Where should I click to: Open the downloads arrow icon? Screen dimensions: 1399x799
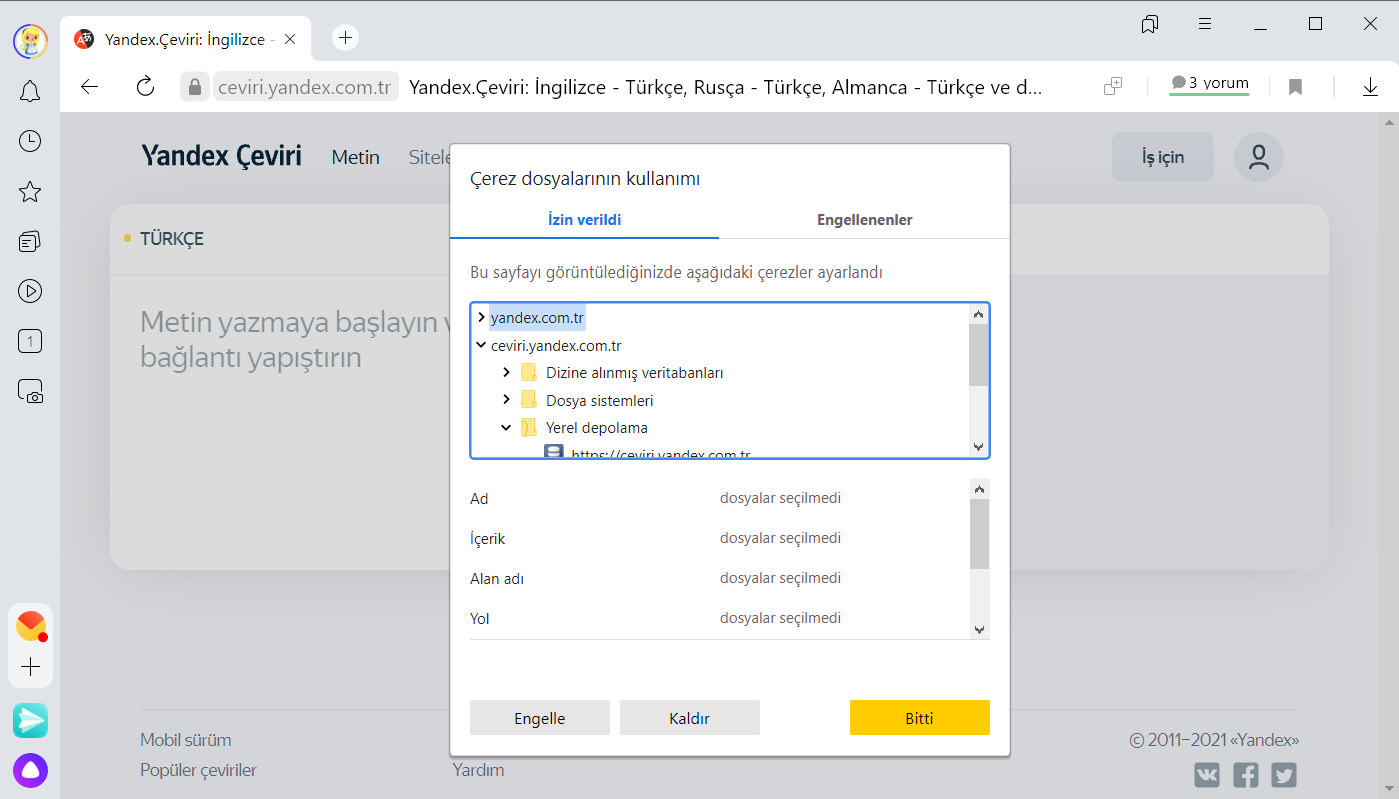[x=1370, y=87]
